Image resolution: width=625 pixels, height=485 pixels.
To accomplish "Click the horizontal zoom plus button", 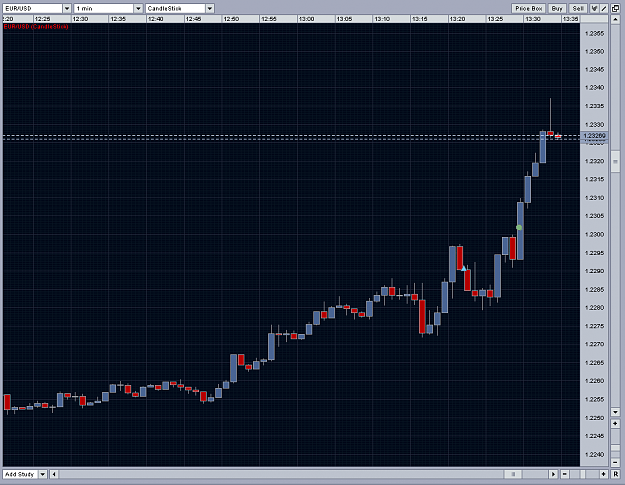I will coord(603,474).
